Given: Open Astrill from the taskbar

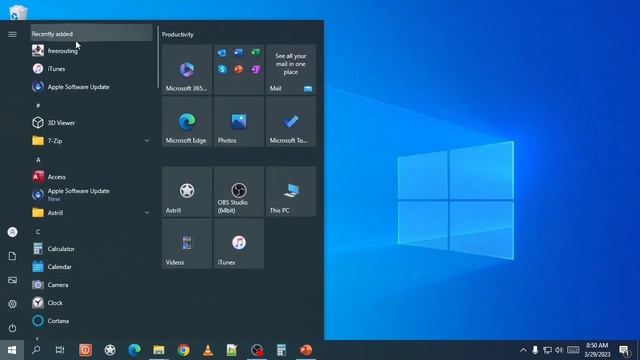Looking at the screenshot, I should pos(110,350).
